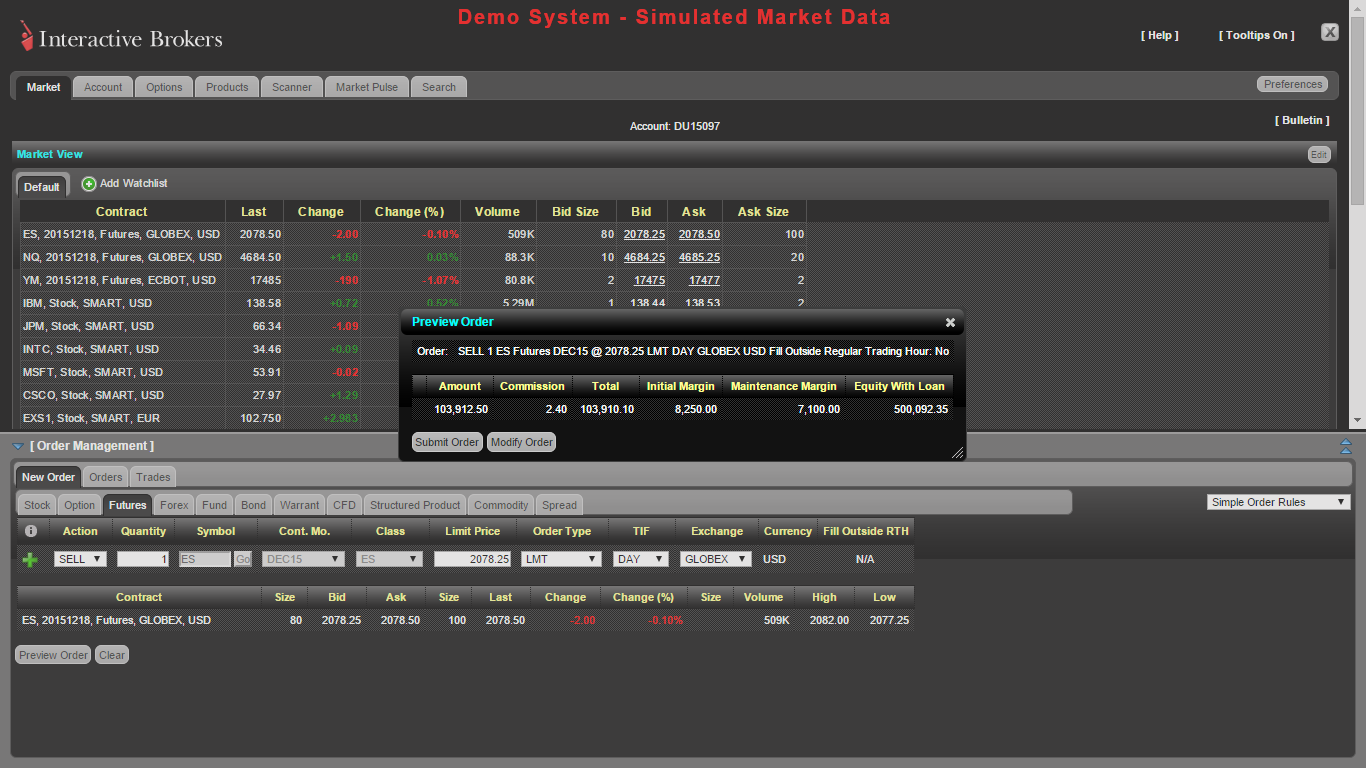The width and height of the screenshot is (1366, 768).
Task: Open the Class ES dropdown
Action: point(389,559)
